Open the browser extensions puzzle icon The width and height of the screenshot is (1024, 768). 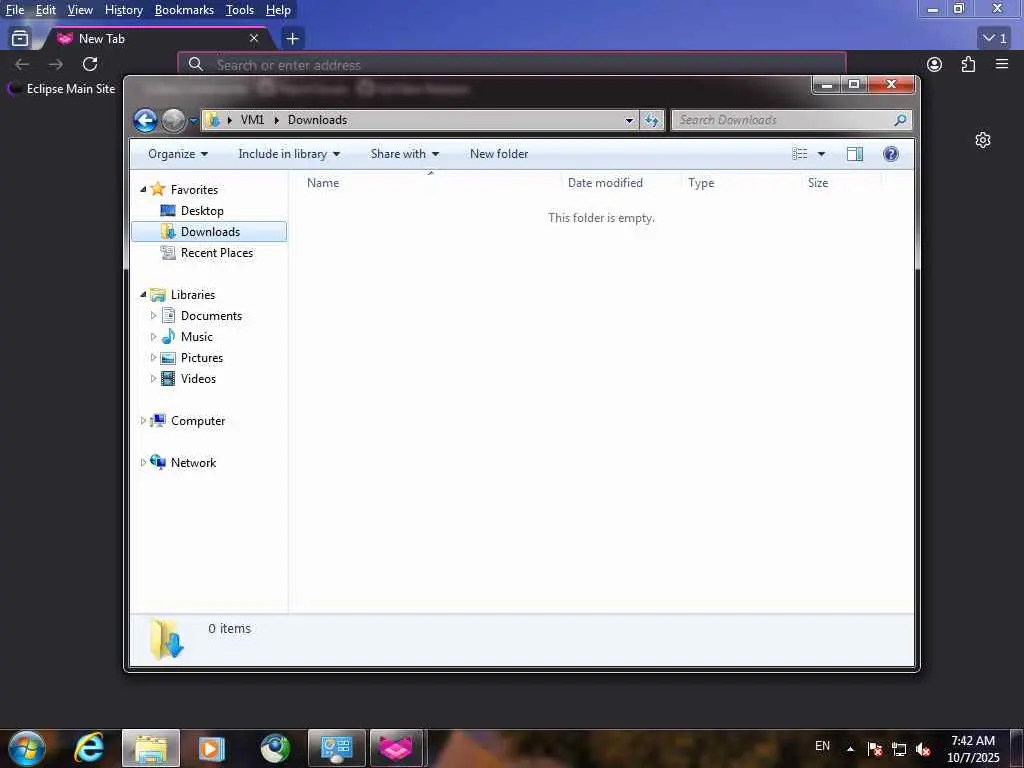point(968,64)
